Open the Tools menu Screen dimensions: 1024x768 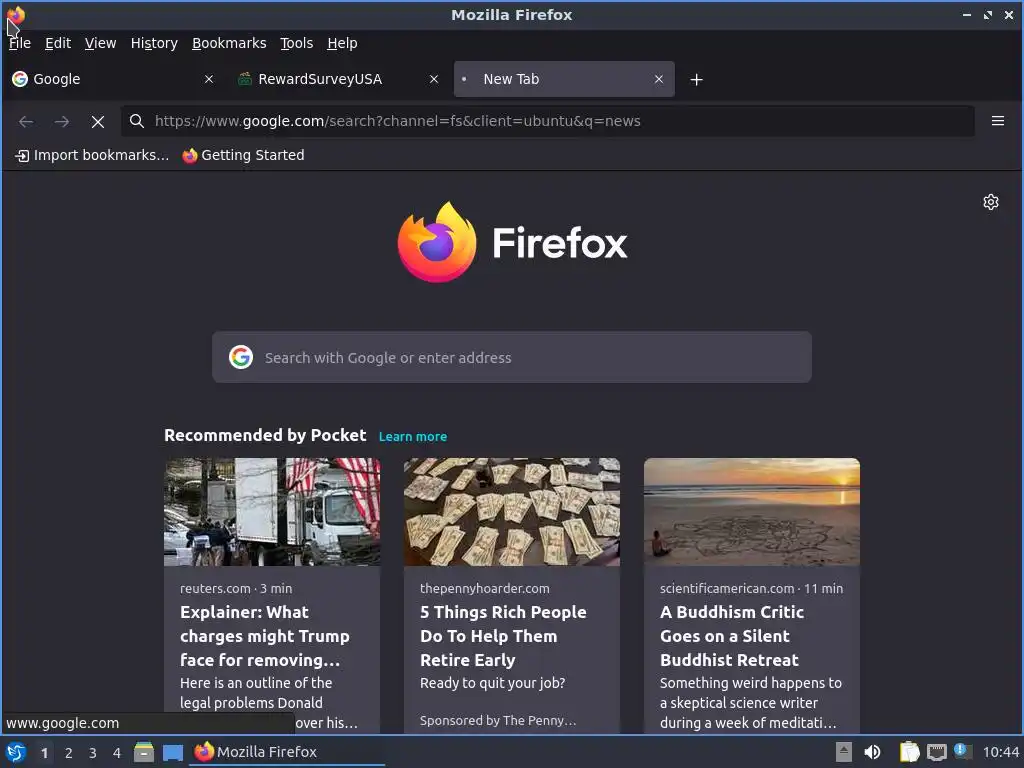click(296, 43)
